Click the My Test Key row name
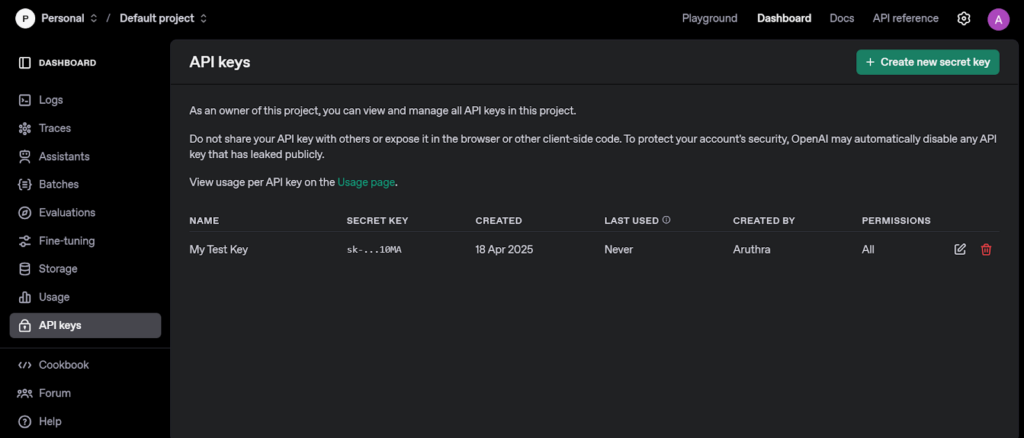Screen dimensions: 1024x438 pos(218,249)
